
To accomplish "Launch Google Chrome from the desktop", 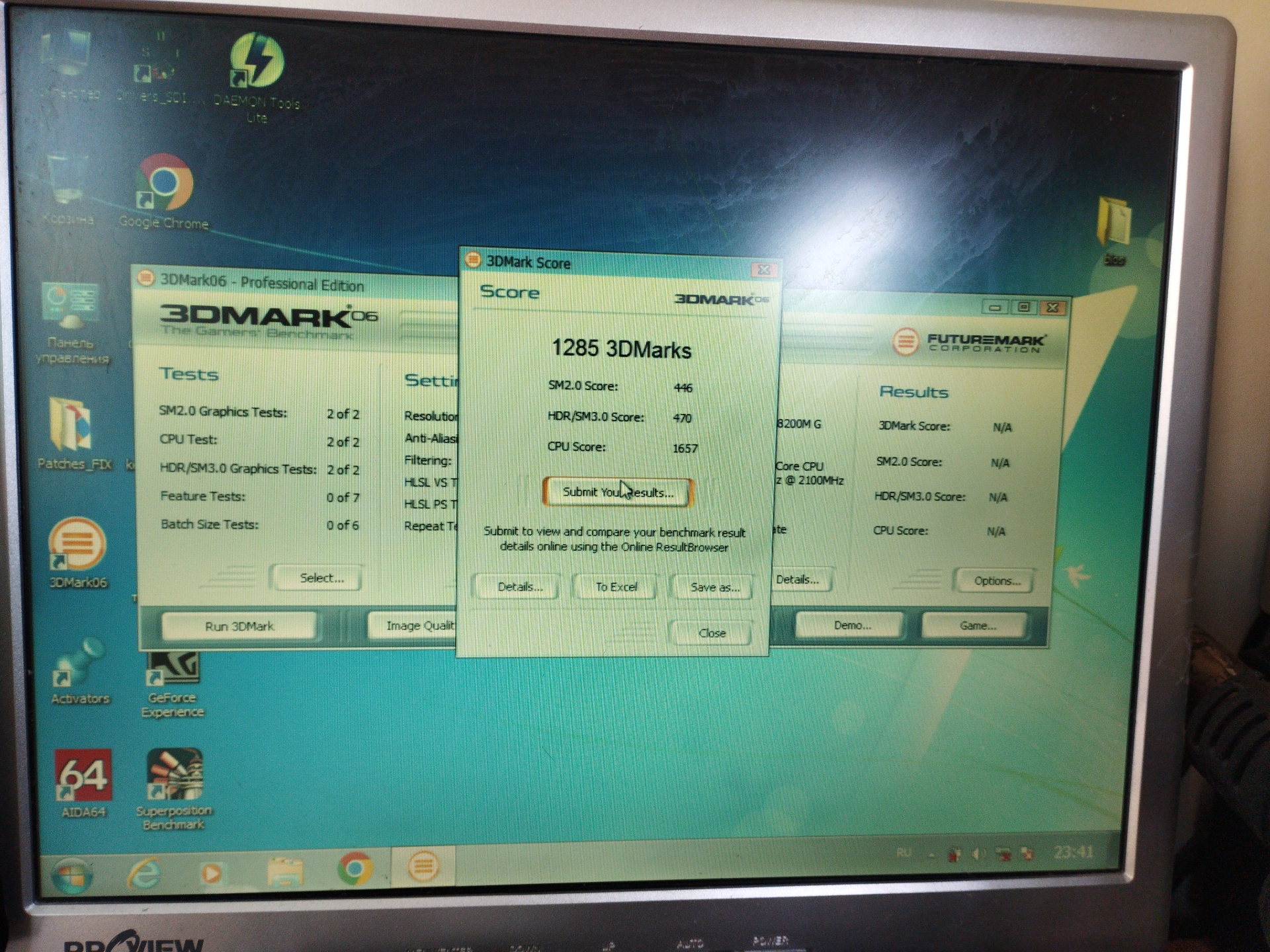I will point(164,192).
